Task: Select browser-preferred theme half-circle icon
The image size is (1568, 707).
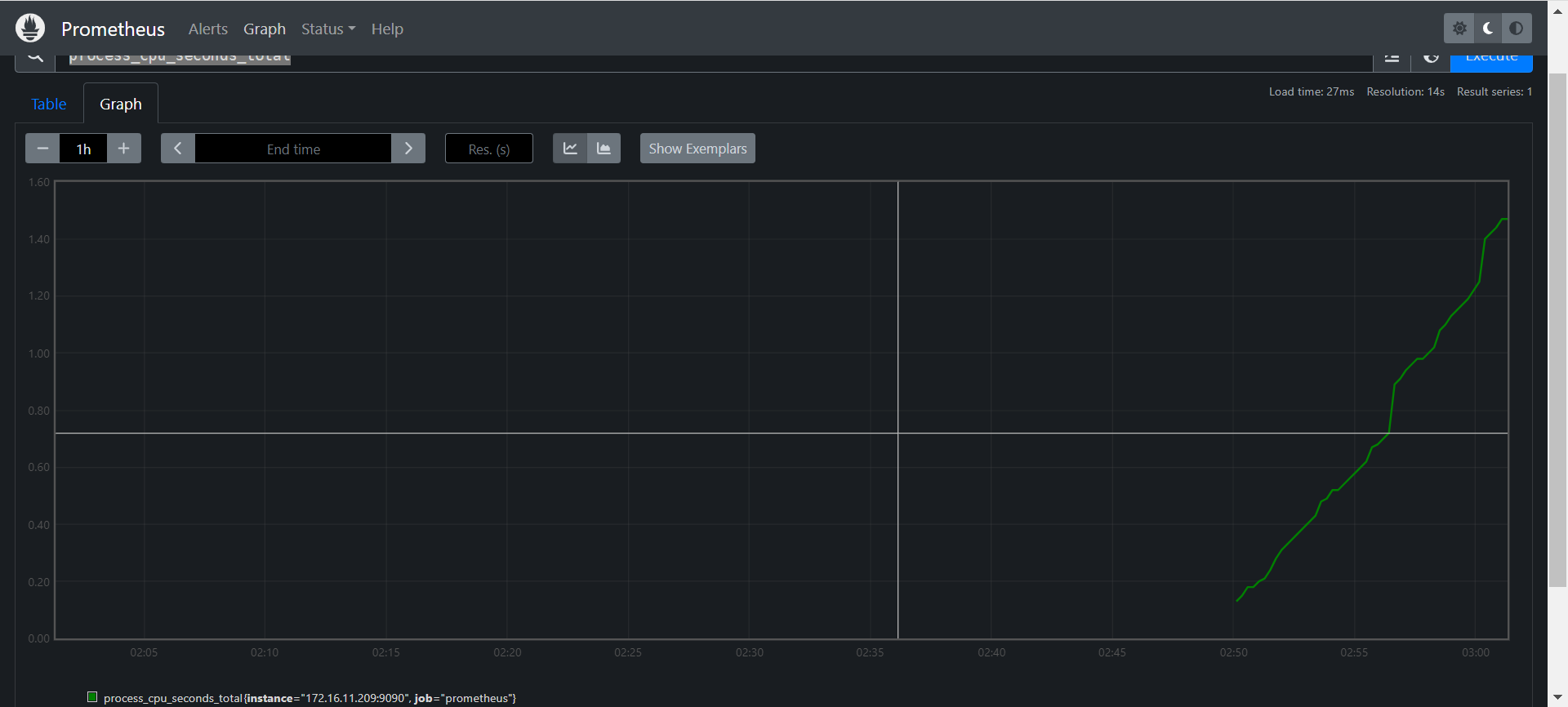Action: click(x=1517, y=29)
